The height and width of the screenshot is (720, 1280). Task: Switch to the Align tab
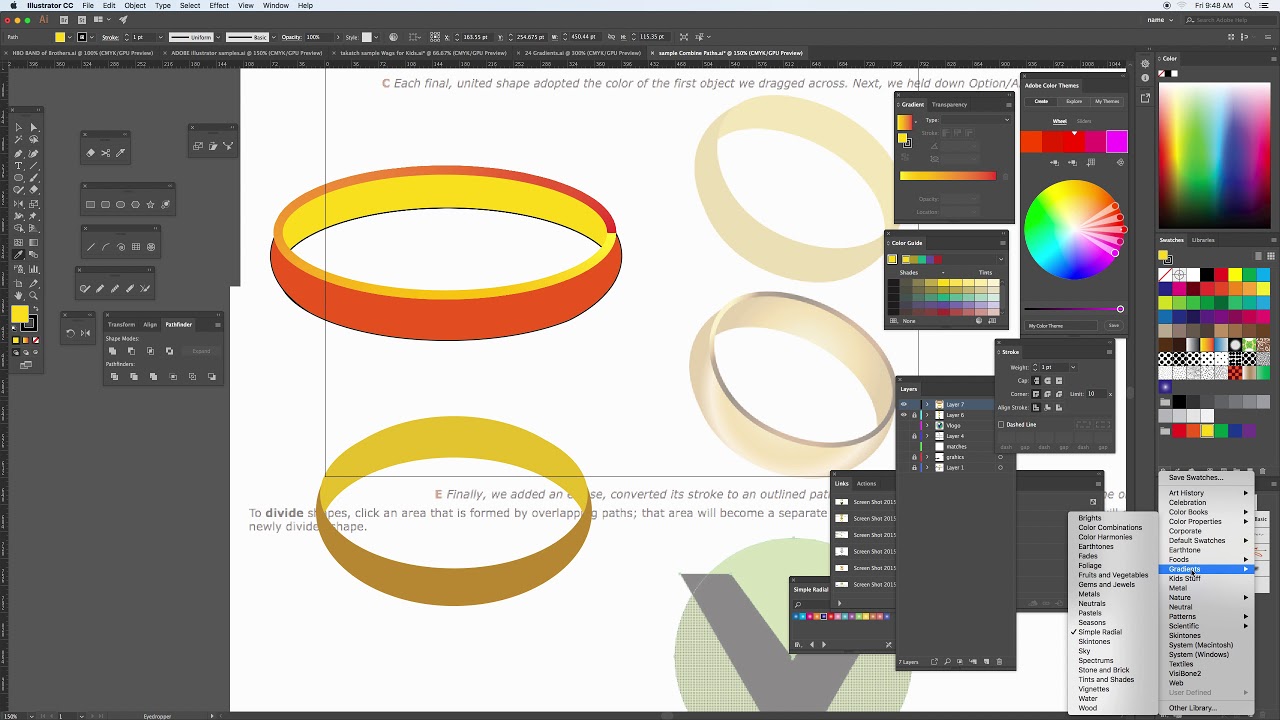(x=150, y=324)
